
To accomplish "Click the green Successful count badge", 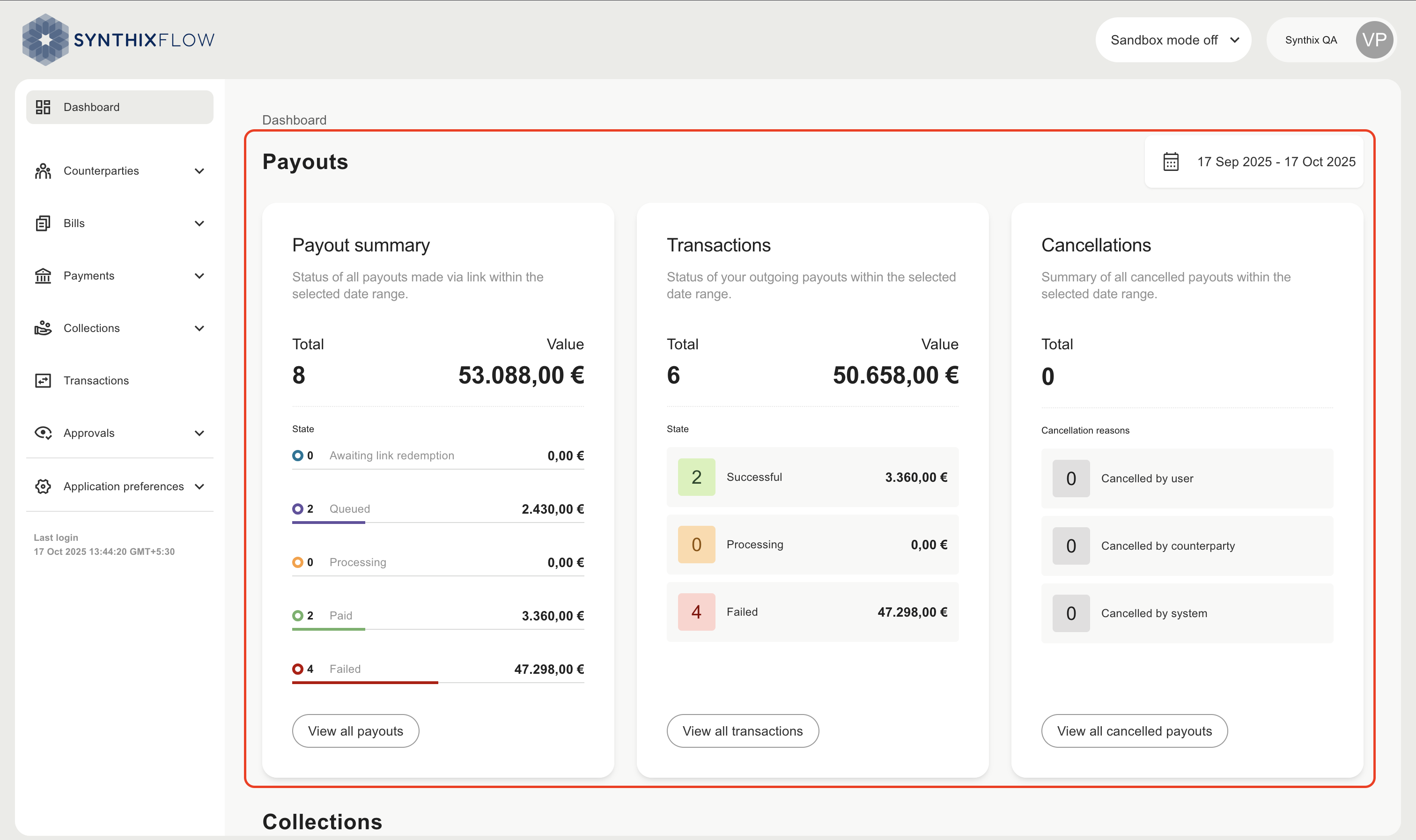I will tap(697, 477).
